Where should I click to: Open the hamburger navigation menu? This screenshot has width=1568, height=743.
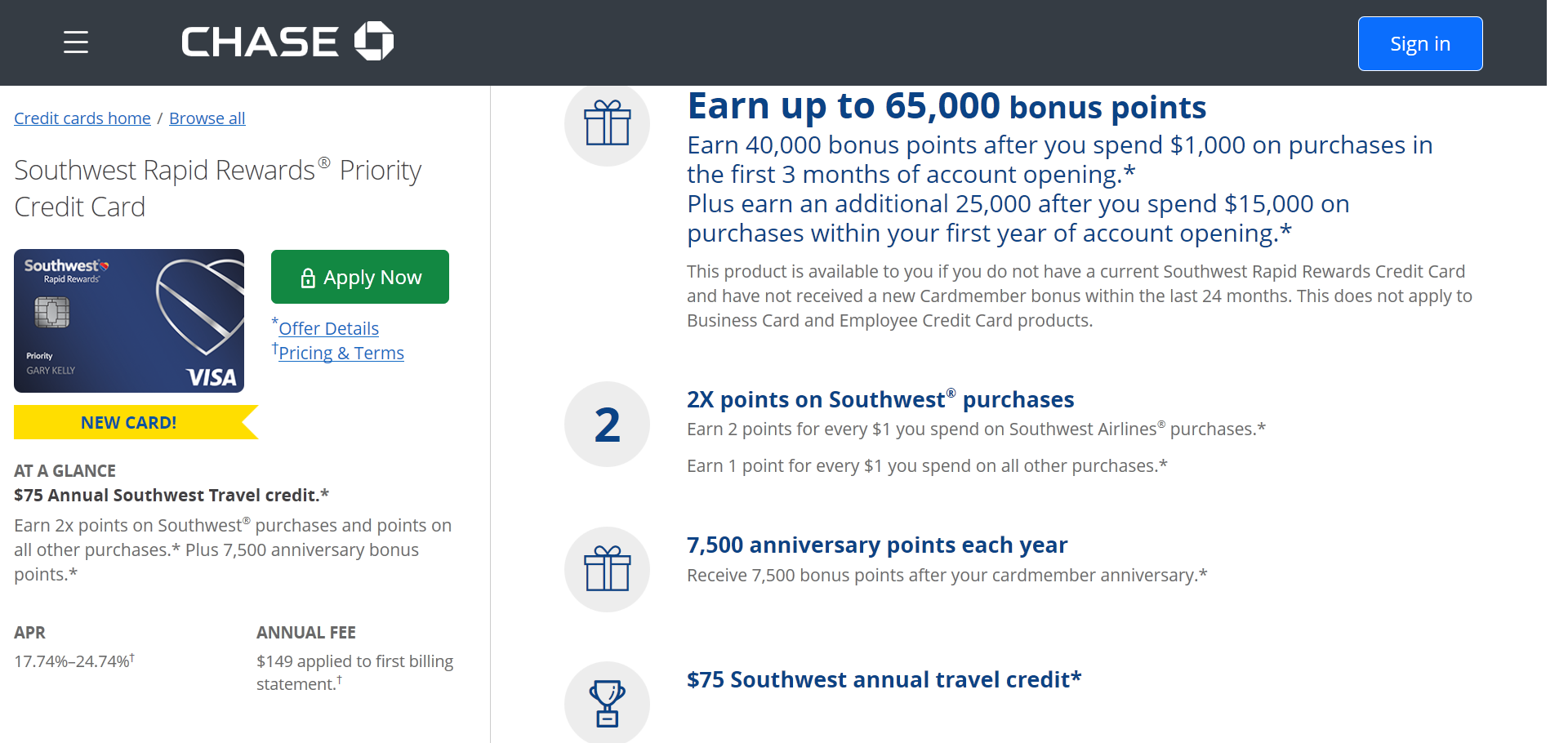click(x=76, y=42)
